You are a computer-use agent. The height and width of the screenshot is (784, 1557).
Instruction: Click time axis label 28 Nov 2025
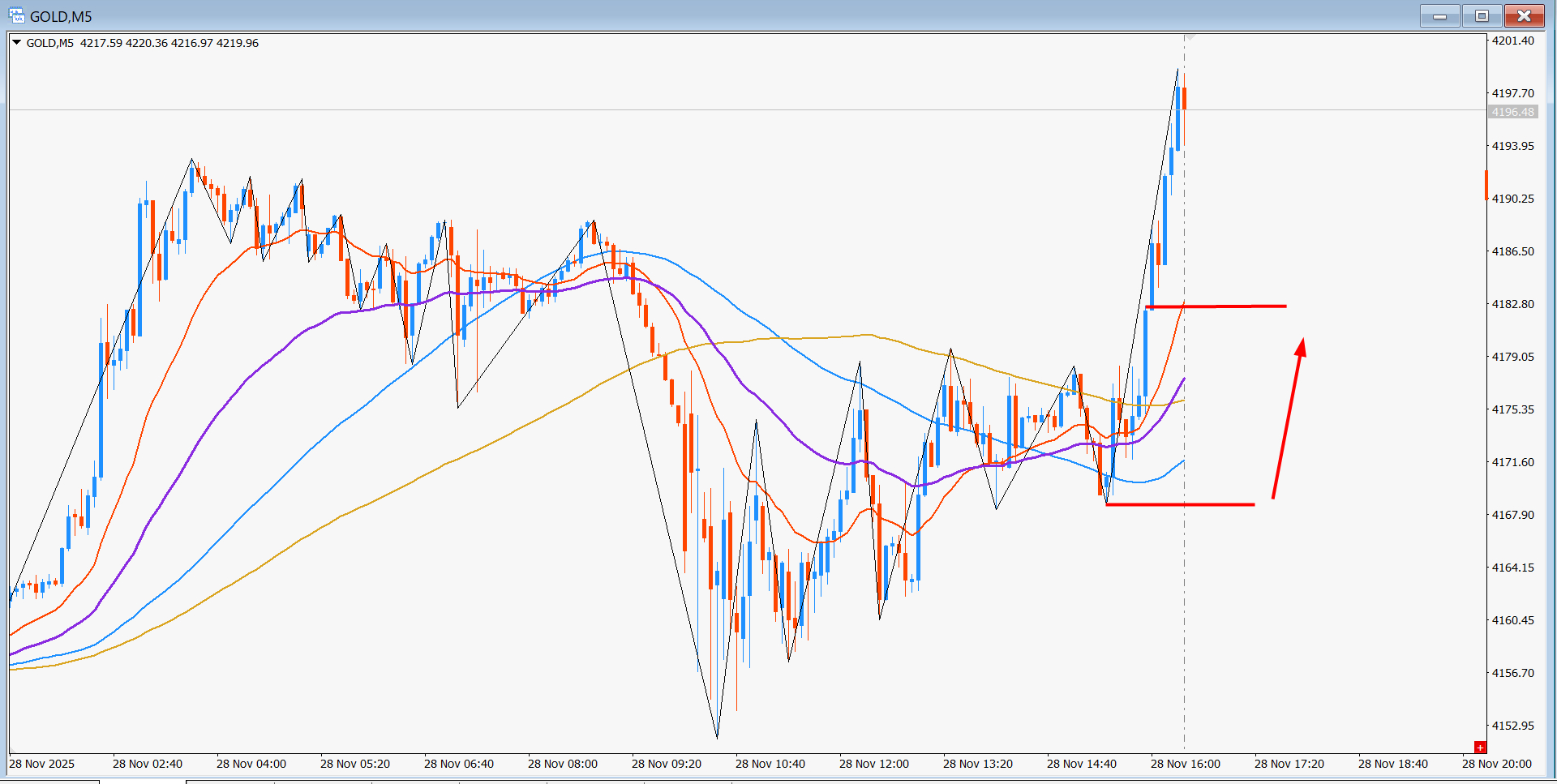(x=42, y=764)
